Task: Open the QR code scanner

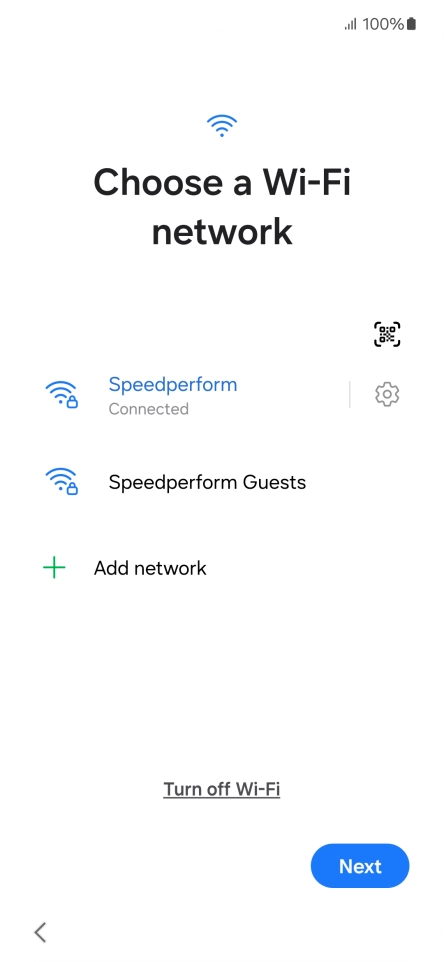Action: (387, 334)
